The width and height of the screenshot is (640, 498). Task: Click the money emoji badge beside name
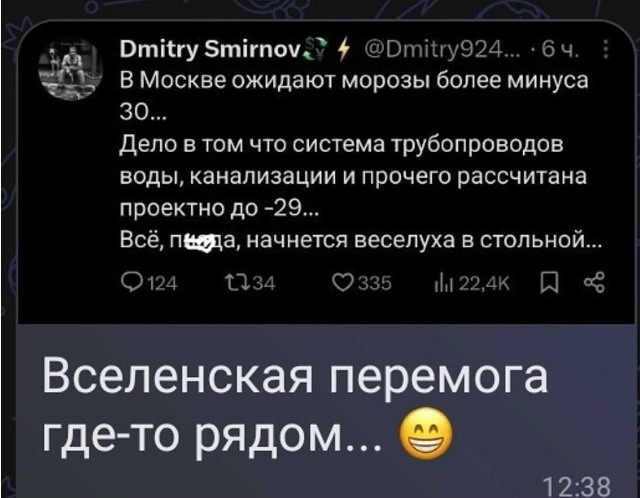pyautogui.click(x=316, y=47)
